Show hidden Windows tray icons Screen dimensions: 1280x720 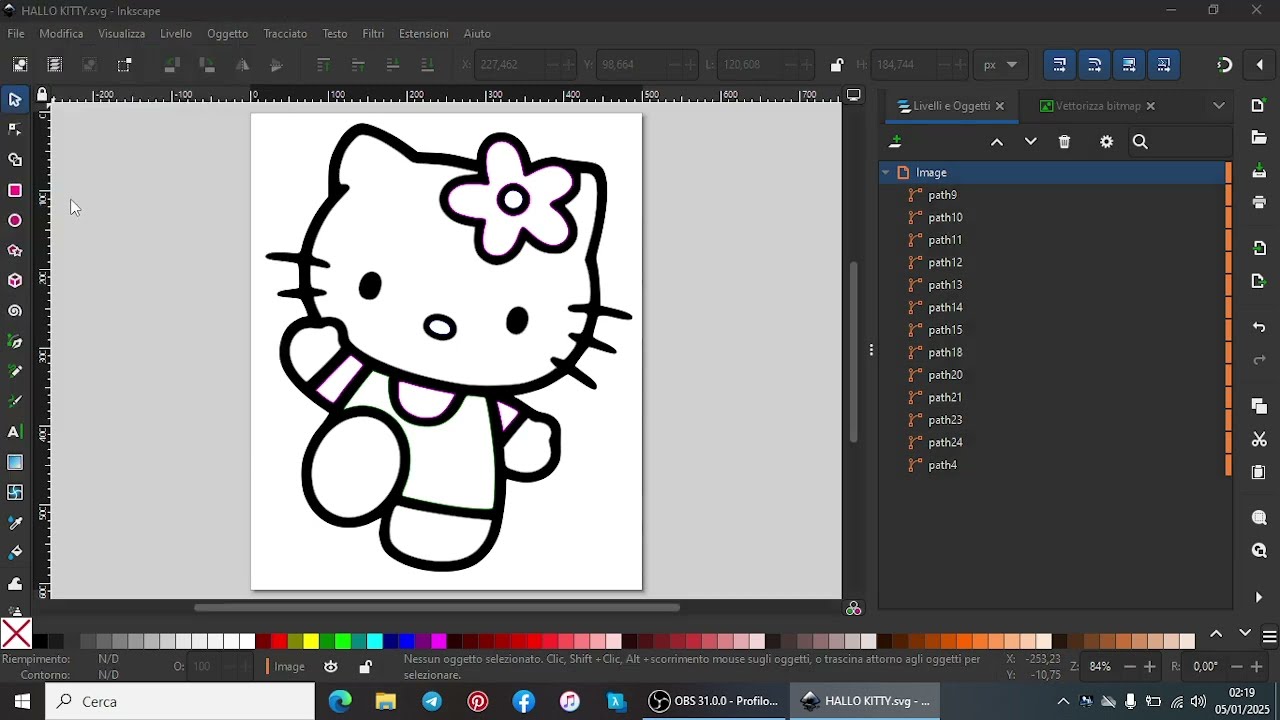tap(1063, 702)
